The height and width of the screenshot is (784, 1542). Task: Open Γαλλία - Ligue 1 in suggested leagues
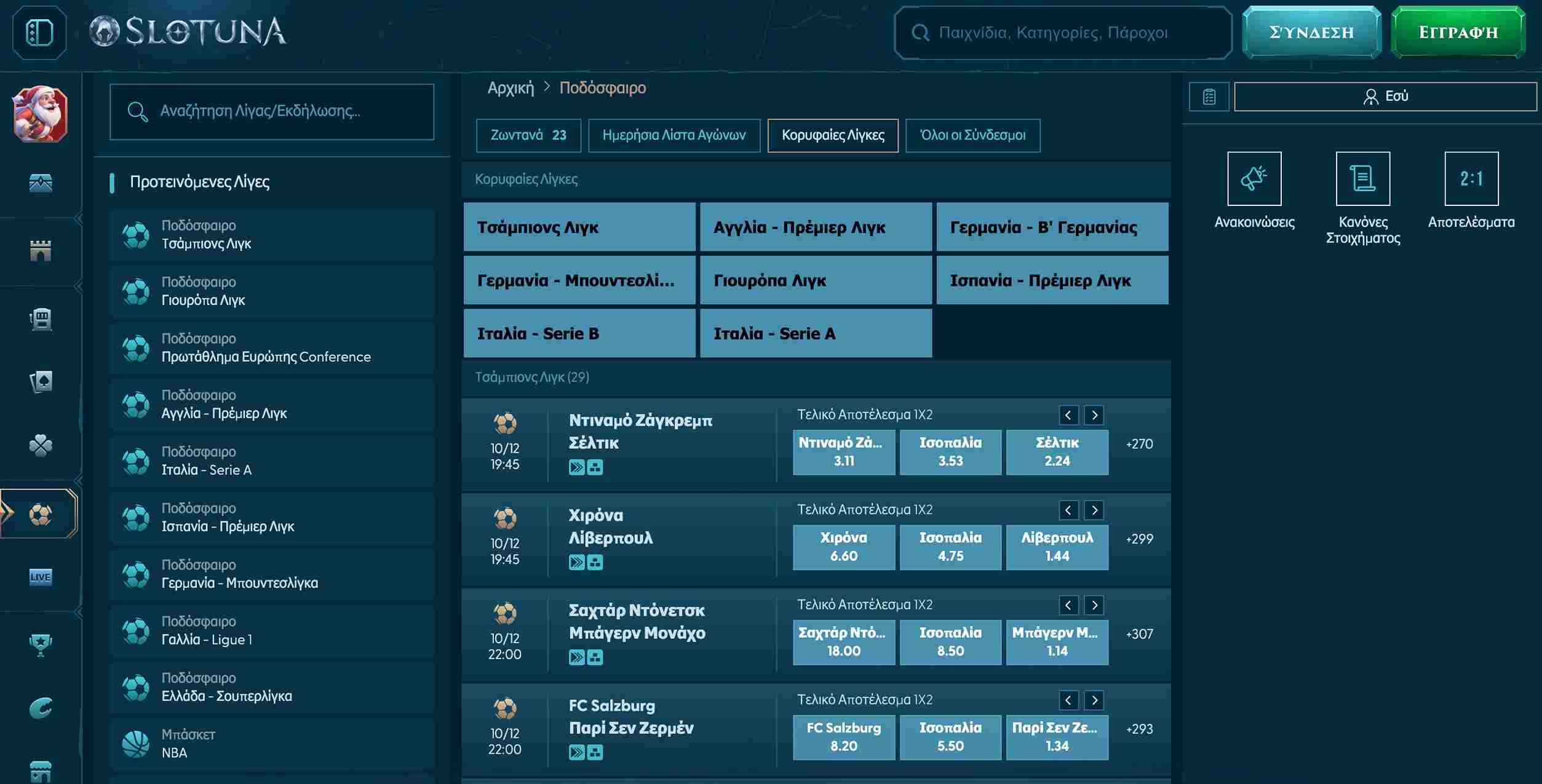[x=272, y=631]
